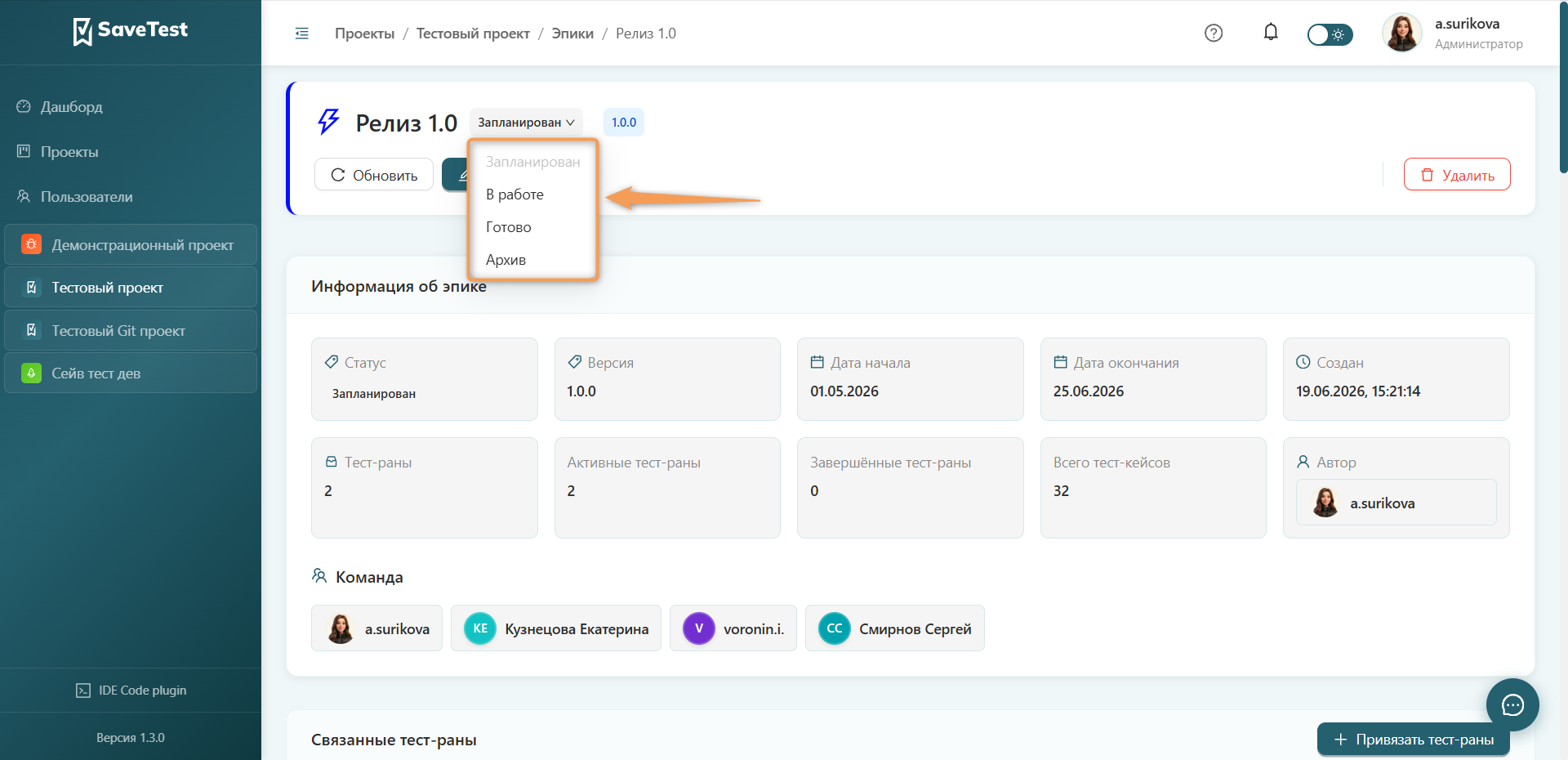Image resolution: width=1568 pixels, height=760 pixels.
Task: Click the a.surikova profile avatar in header
Action: (1402, 34)
